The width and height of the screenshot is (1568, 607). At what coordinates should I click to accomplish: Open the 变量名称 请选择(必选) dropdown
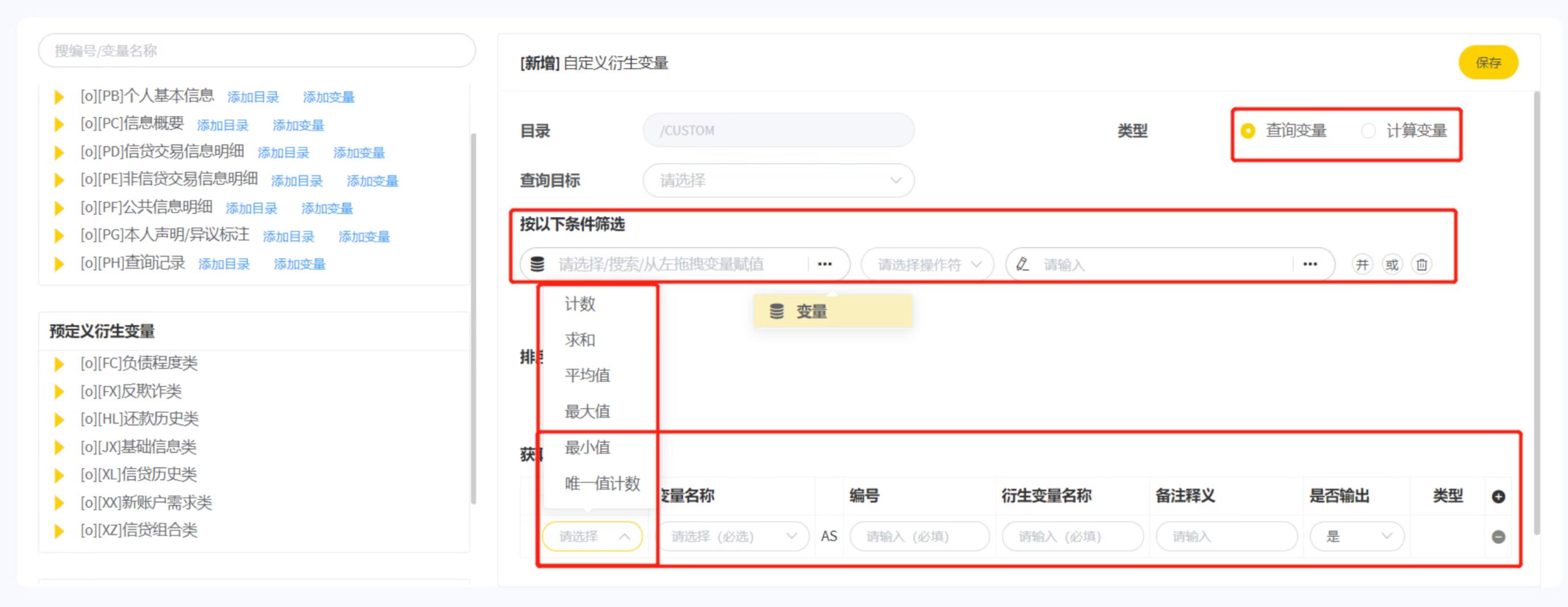coord(734,537)
